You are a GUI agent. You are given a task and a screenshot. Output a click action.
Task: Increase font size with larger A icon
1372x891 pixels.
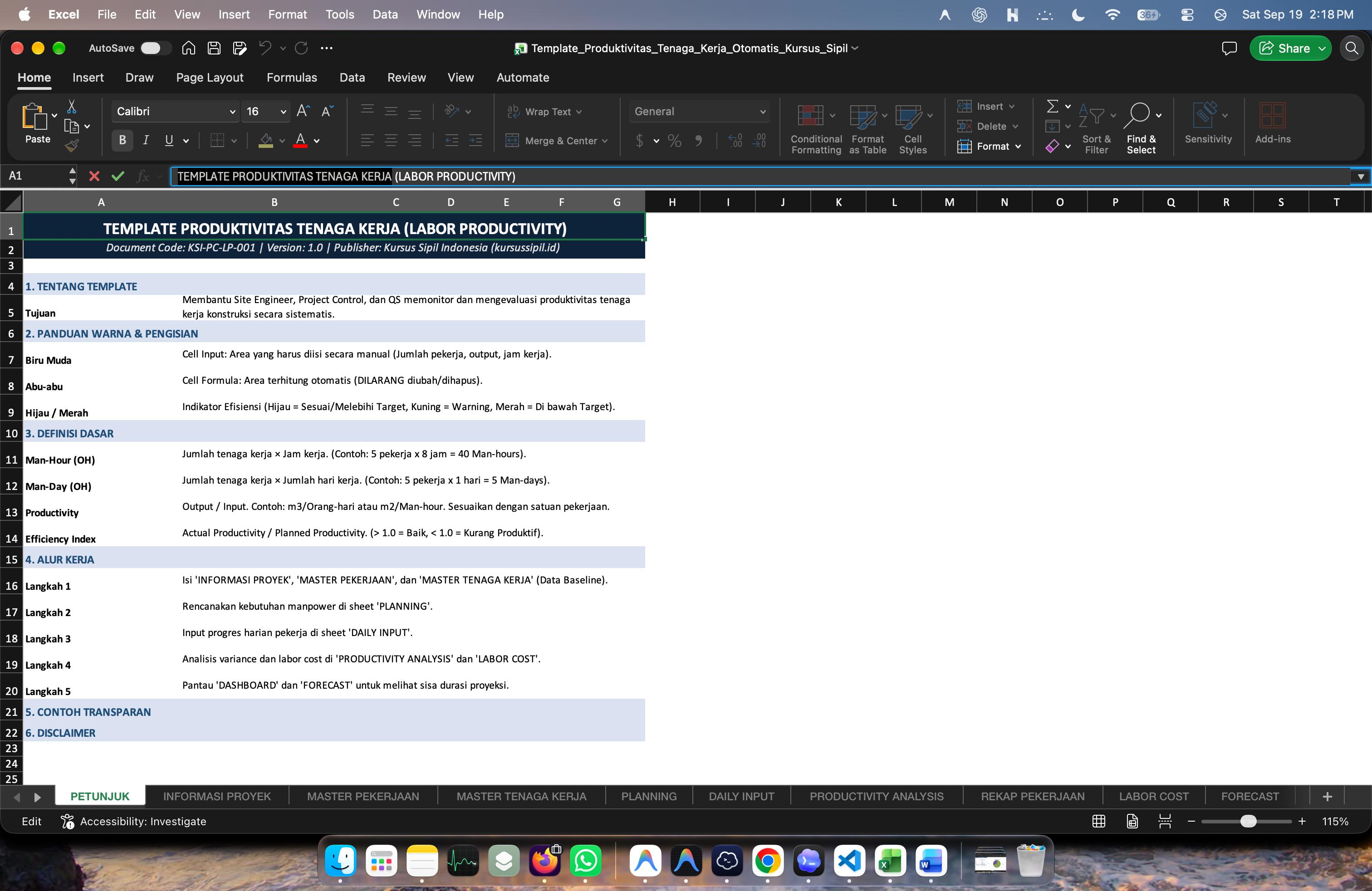click(303, 111)
